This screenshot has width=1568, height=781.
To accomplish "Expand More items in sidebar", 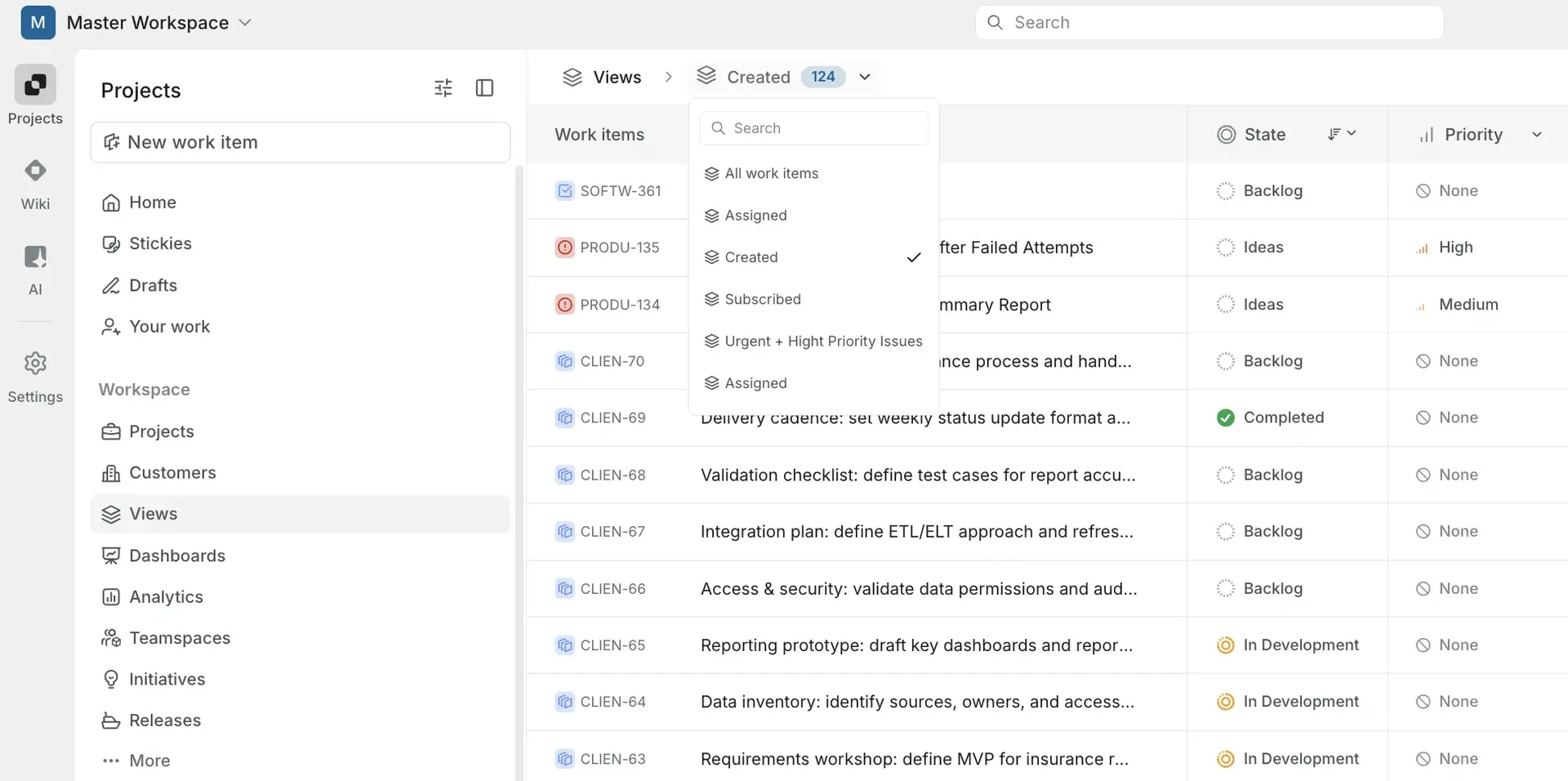I will click(x=301, y=761).
